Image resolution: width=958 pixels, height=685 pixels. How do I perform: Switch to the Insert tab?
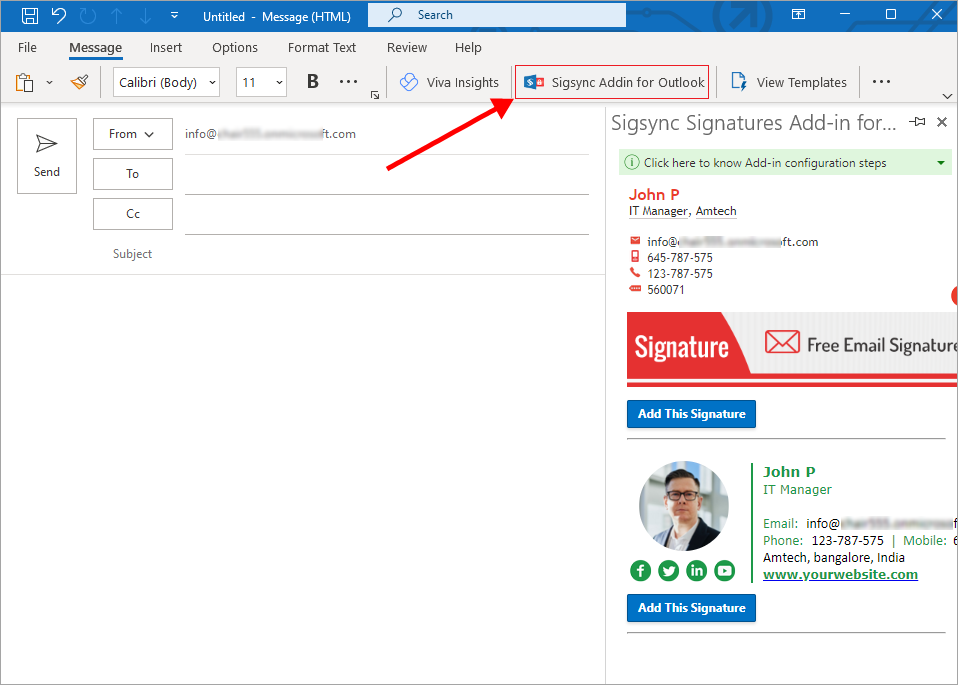point(166,47)
